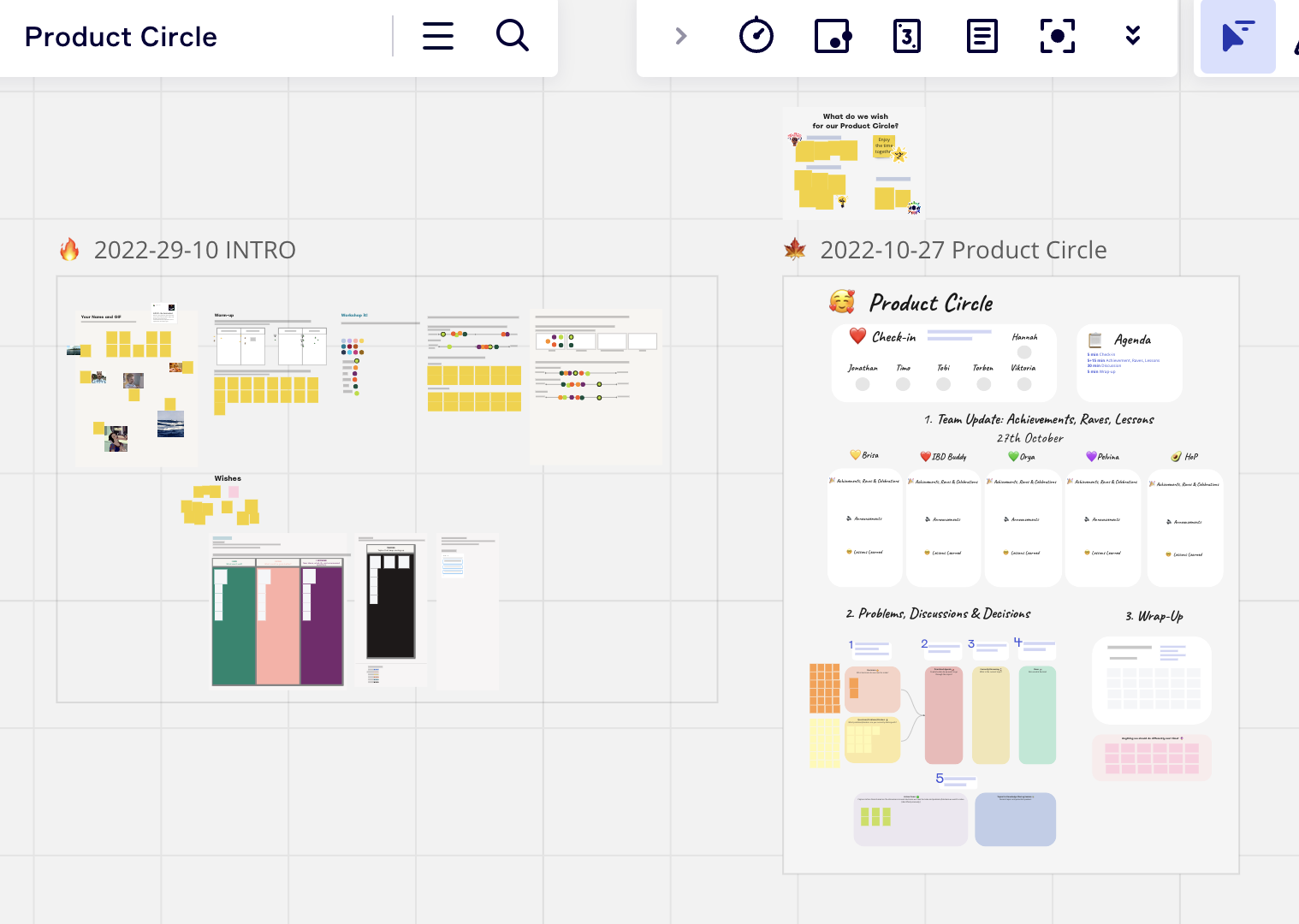Select the circle under Jonathan
Screen dimensions: 1299x924
coord(863,384)
